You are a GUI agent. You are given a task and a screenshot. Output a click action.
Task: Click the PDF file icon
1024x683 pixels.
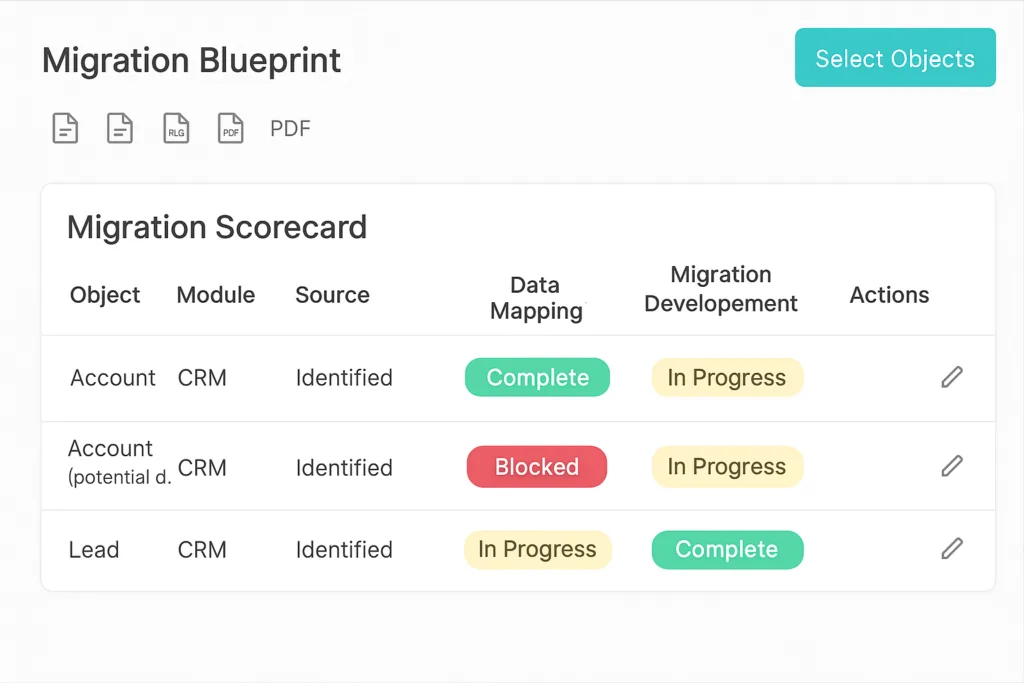tap(231, 128)
